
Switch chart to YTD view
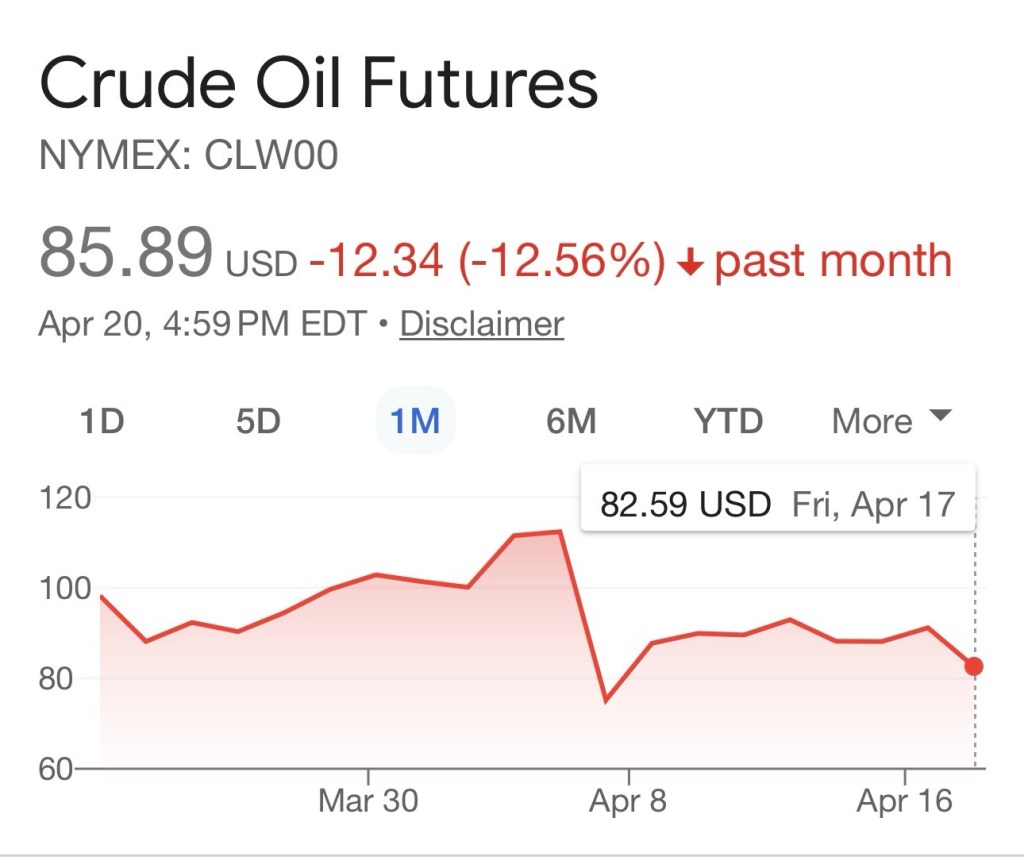pyautogui.click(x=728, y=421)
